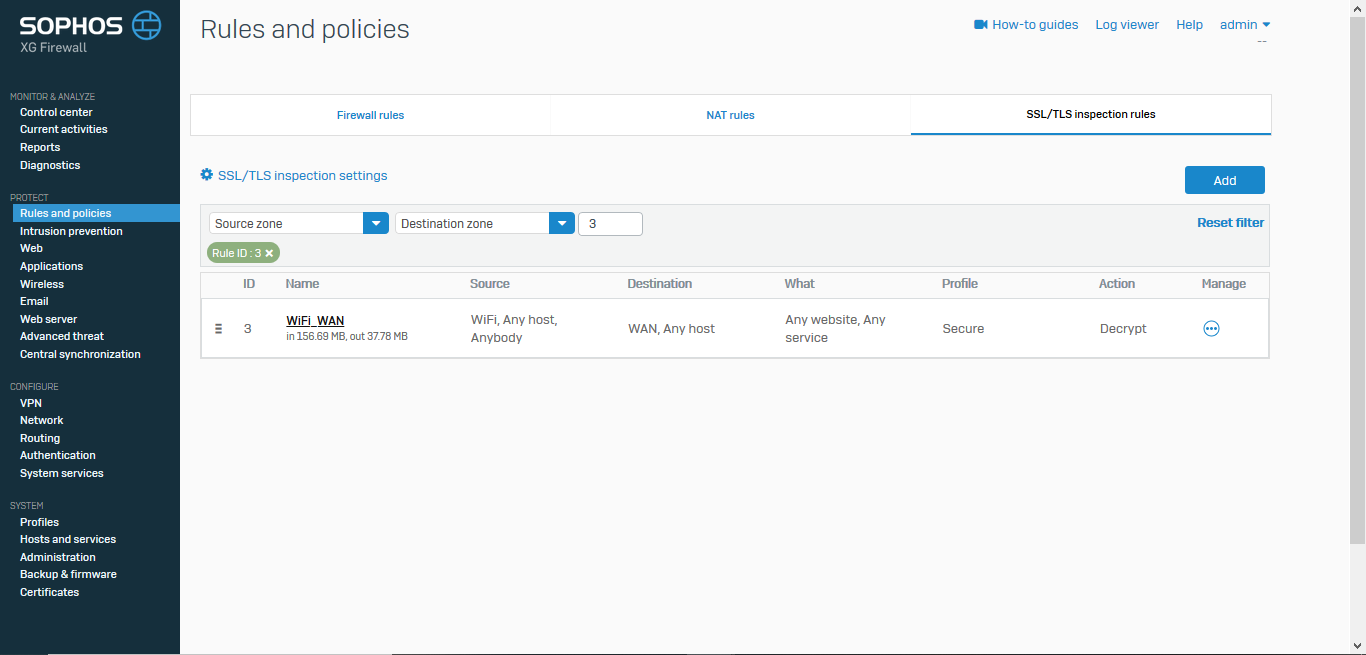1366x655 pixels.
Task: Click the How-to guides video camera icon
Action: [981, 24]
